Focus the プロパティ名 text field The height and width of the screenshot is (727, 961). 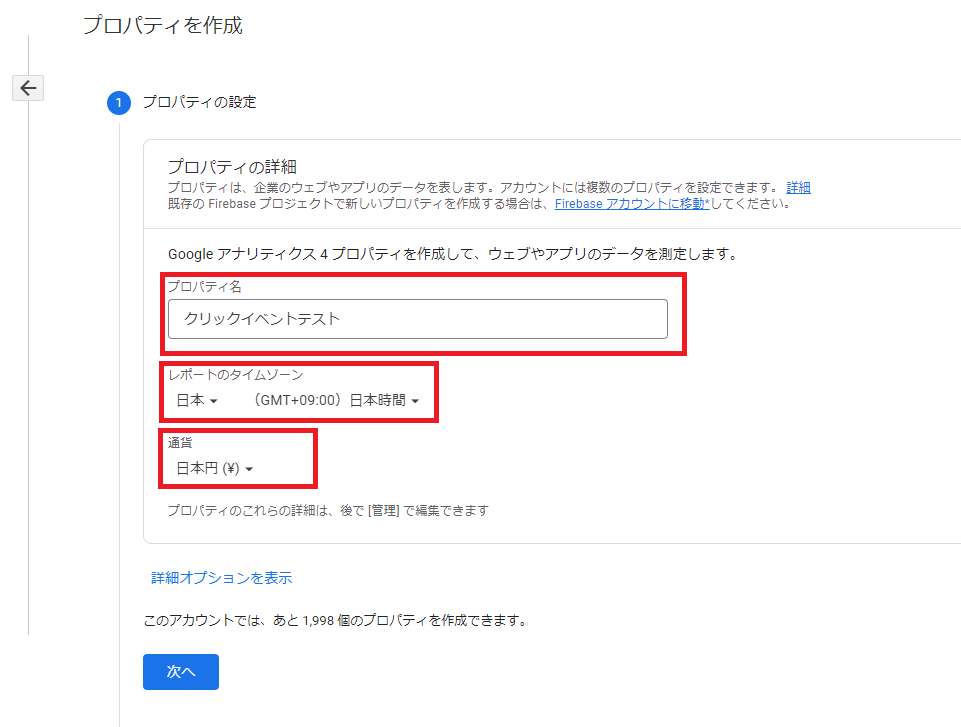(417, 319)
